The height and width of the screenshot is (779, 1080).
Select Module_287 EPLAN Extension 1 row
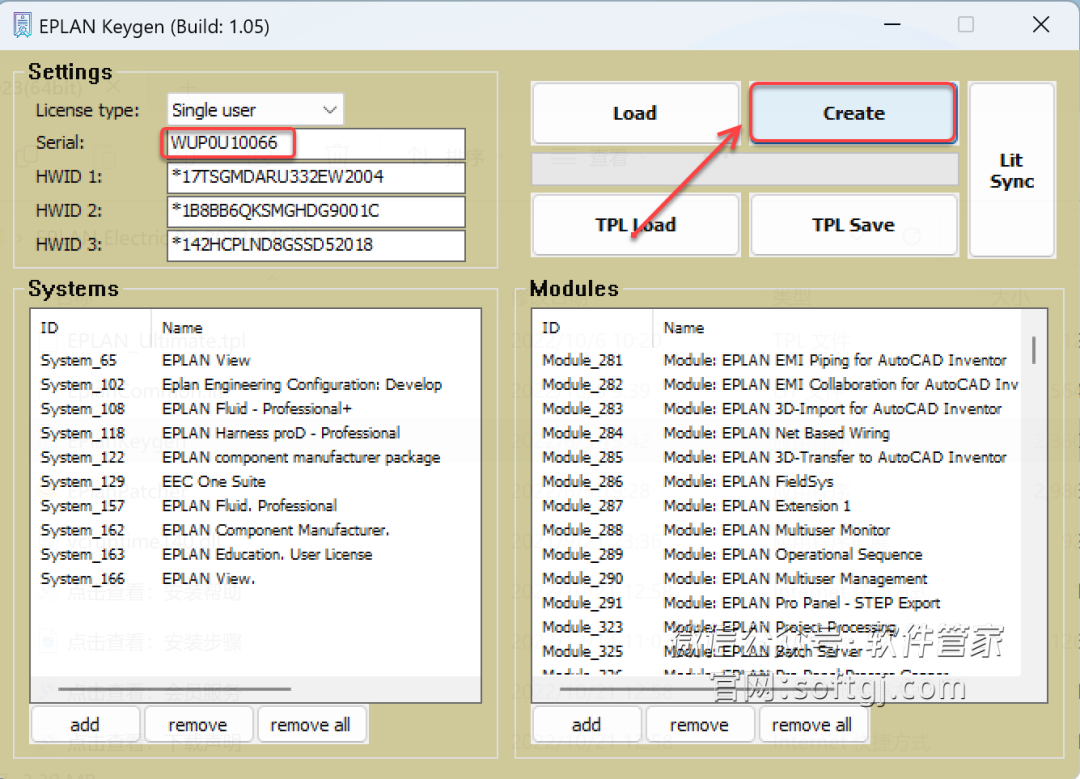[x=777, y=506]
